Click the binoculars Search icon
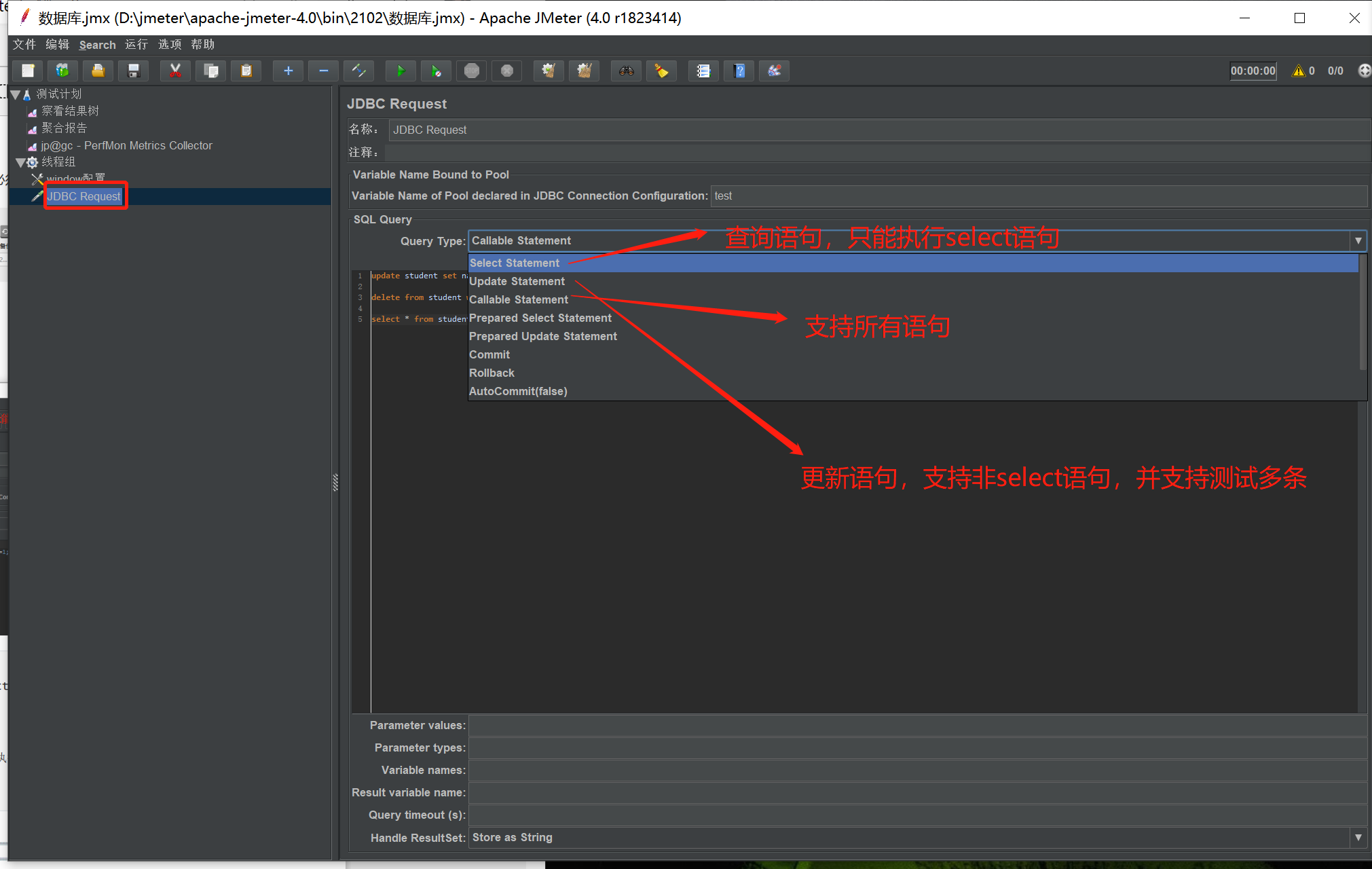 click(626, 71)
